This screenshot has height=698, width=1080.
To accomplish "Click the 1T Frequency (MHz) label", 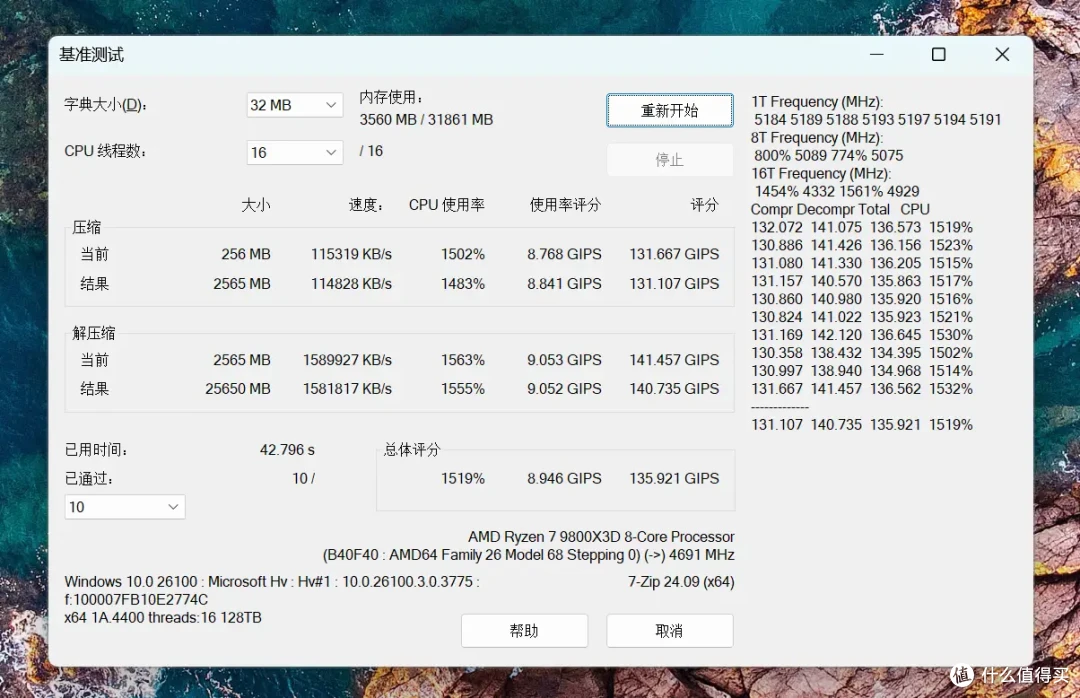I will click(817, 102).
